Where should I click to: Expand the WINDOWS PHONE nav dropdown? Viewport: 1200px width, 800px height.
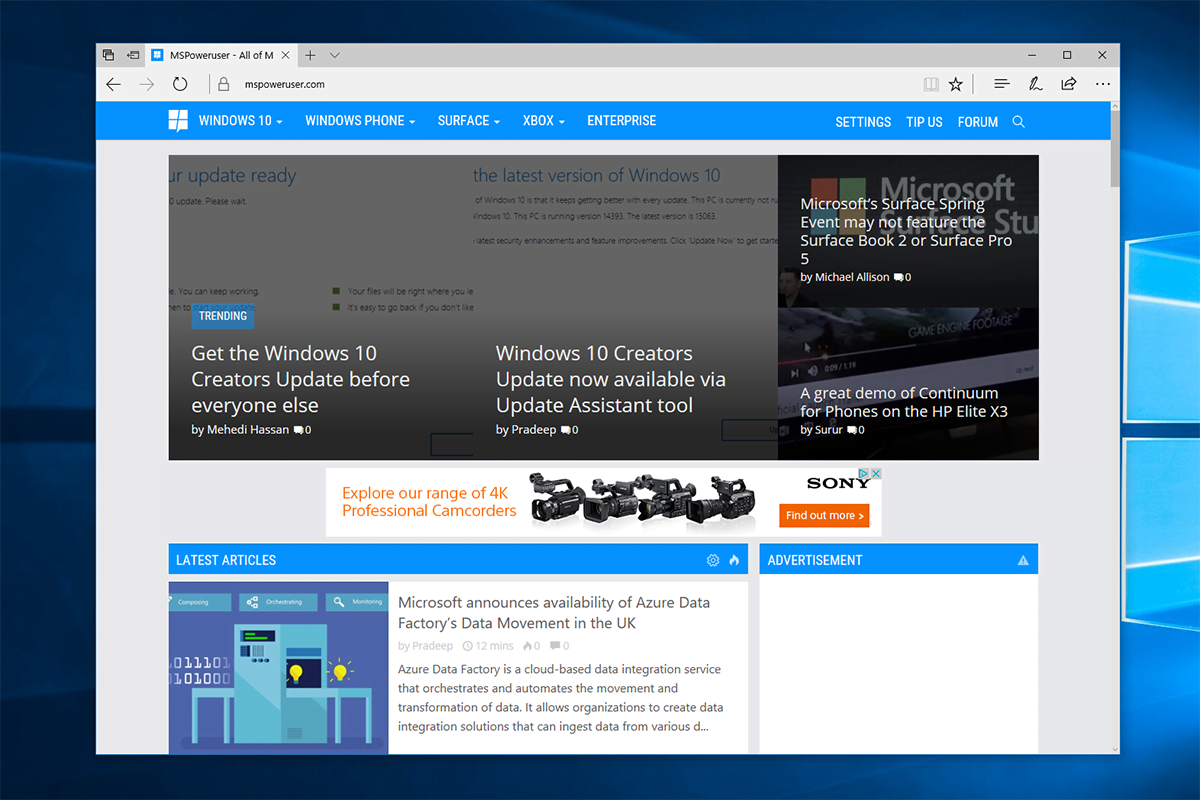(360, 121)
